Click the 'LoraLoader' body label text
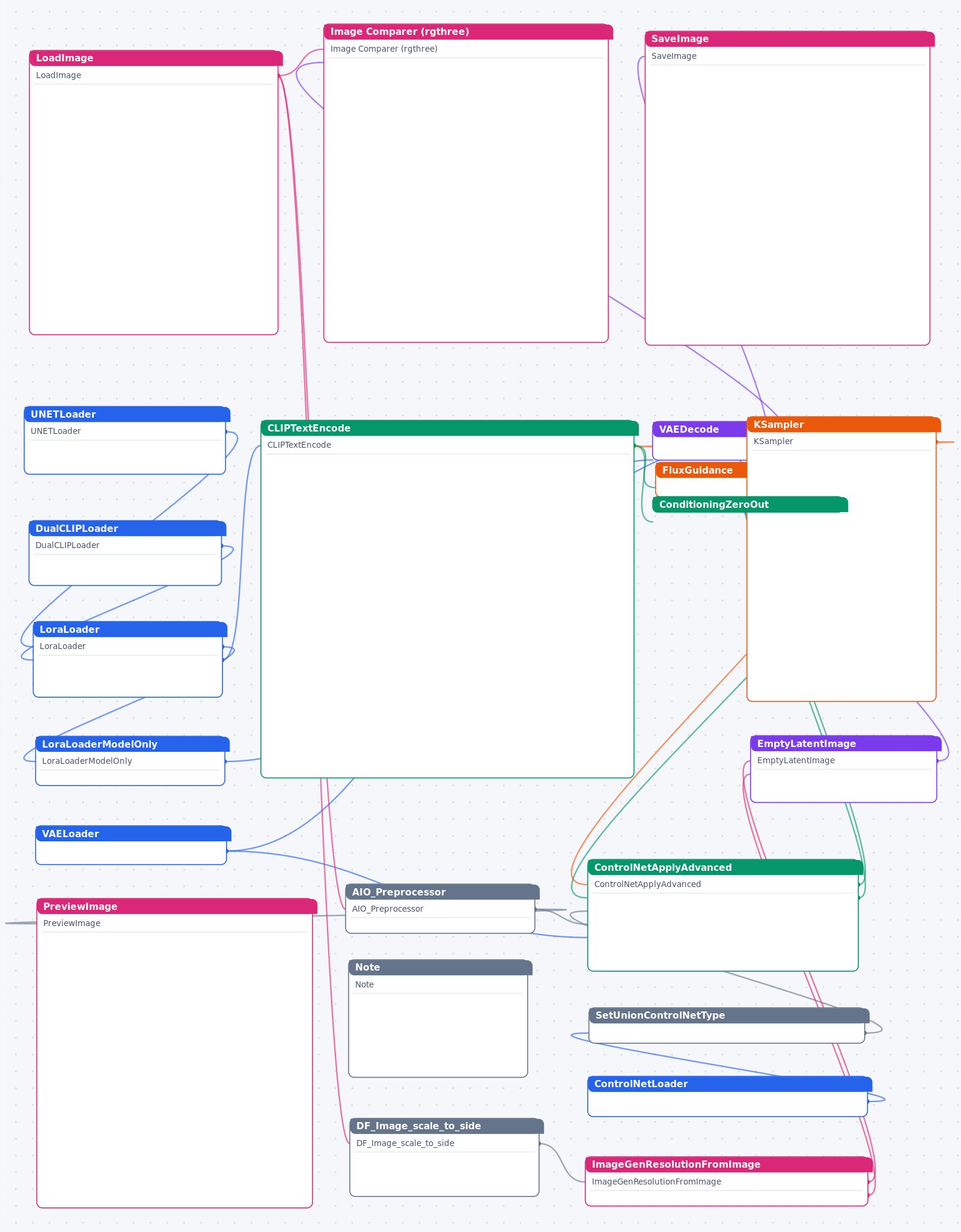 click(63, 647)
